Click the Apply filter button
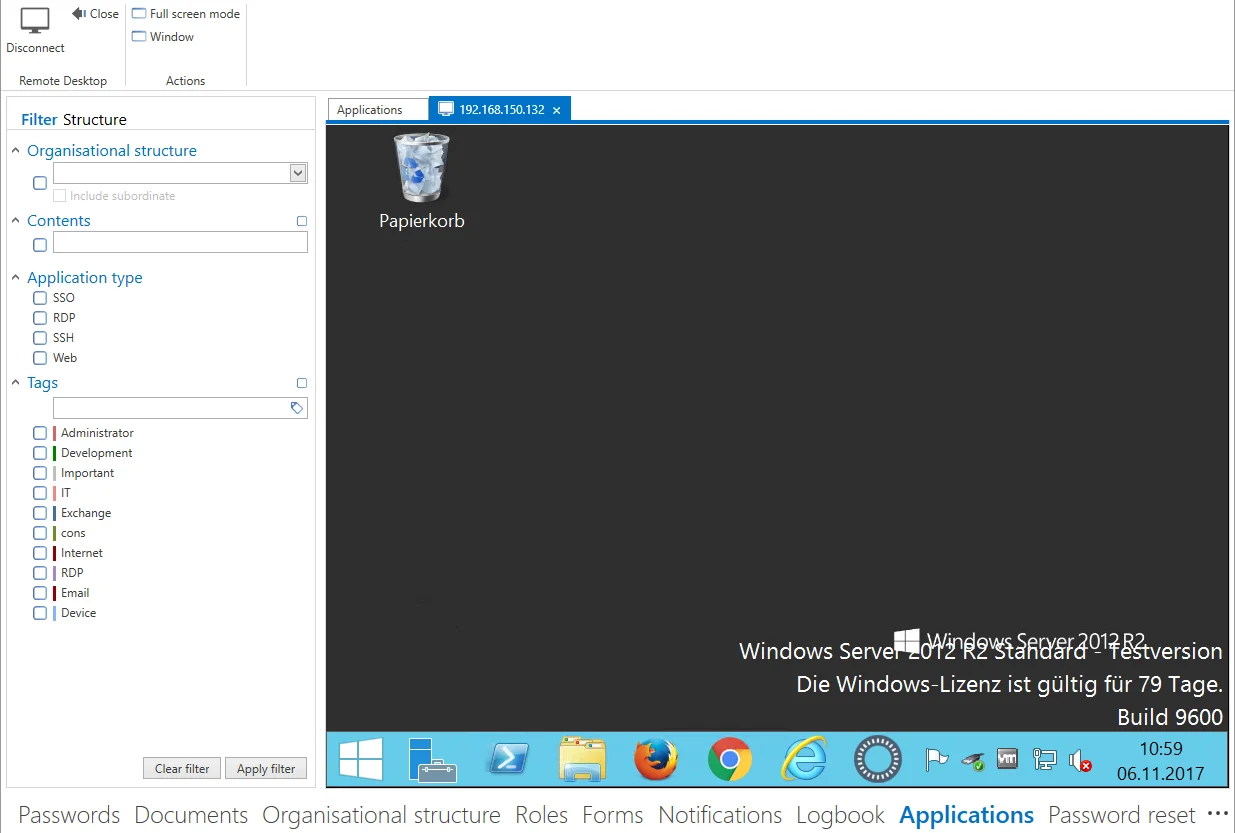The image size is (1235, 833). pyautogui.click(x=266, y=769)
